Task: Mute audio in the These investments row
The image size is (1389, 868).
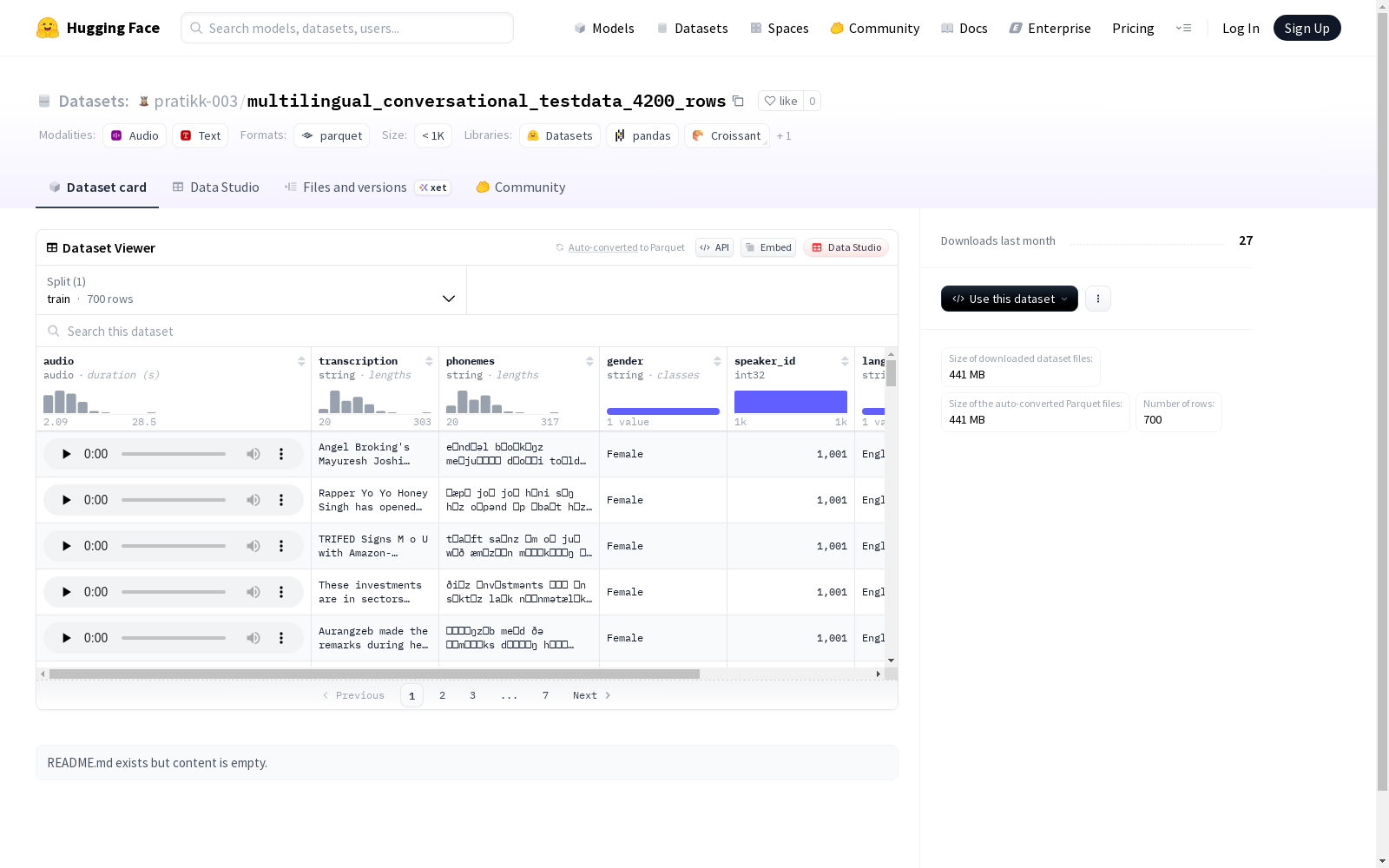Action: pyautogui.click(x=253, y=592)
